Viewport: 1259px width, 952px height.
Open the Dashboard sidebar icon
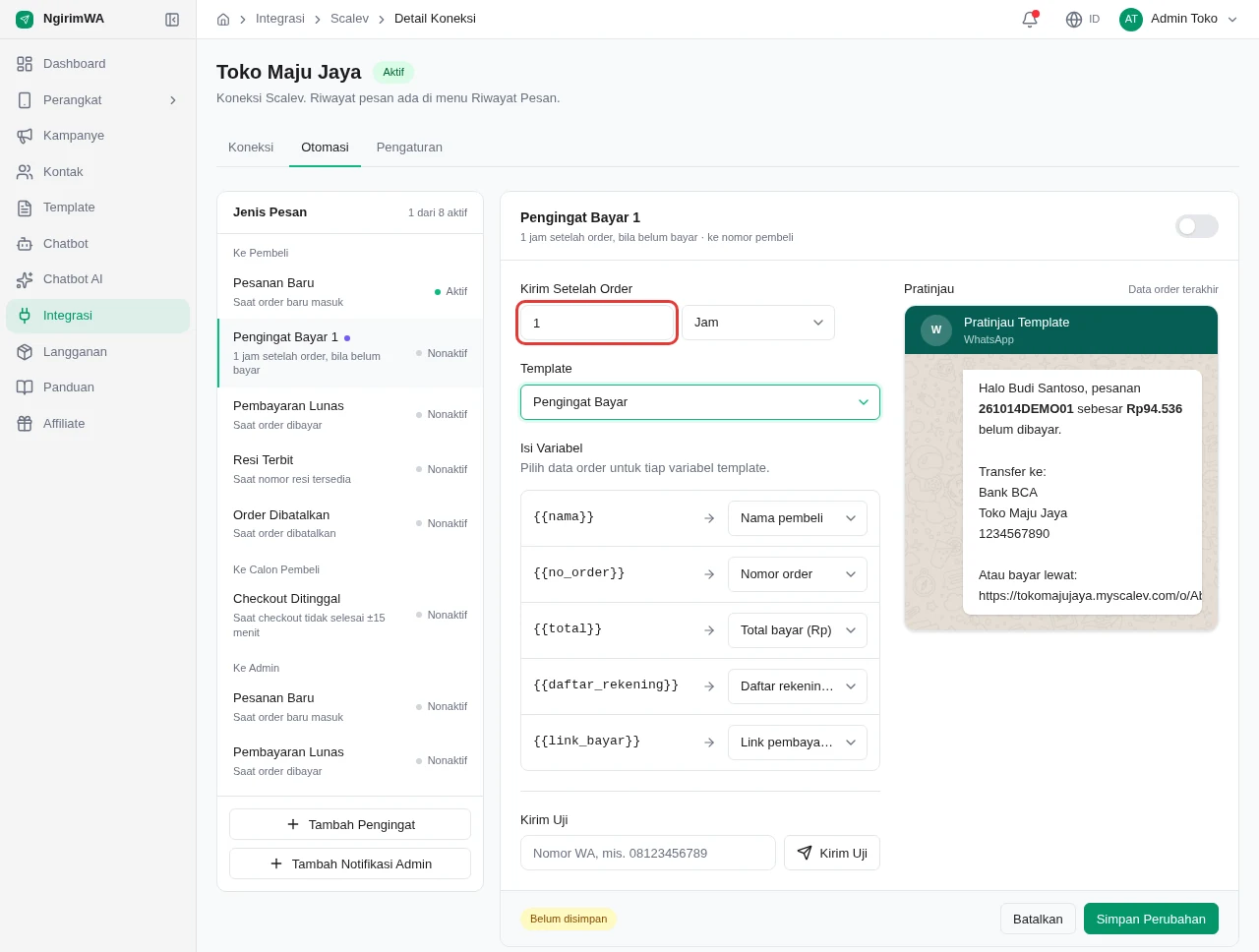[25, 64]
